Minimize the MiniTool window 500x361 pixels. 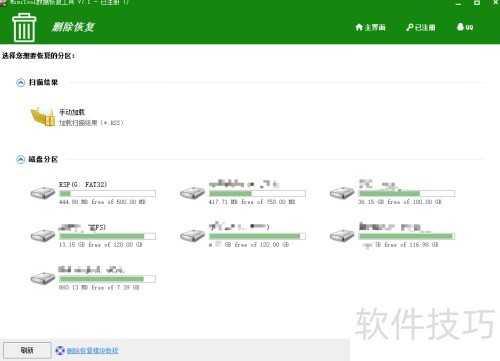click(459, 3)
